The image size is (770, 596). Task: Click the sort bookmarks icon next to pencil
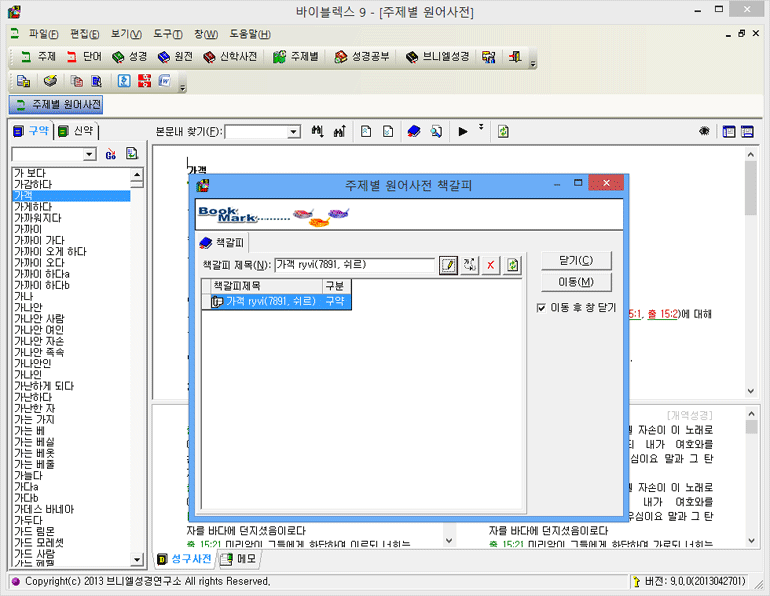click(469, 265)
